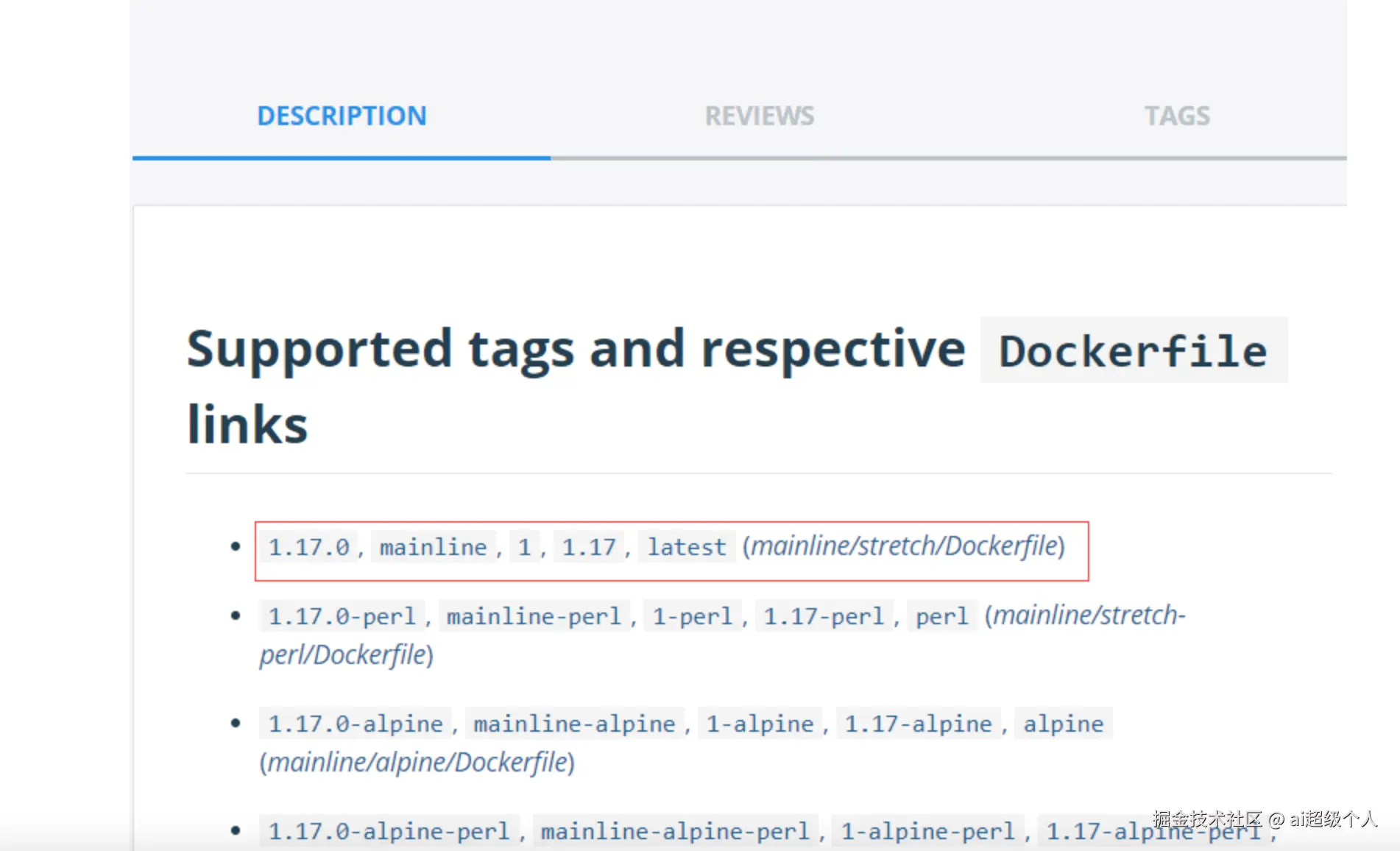Click the Dockerfile code word in heading
1400x851 pixels.
(x=1133, y=351)
